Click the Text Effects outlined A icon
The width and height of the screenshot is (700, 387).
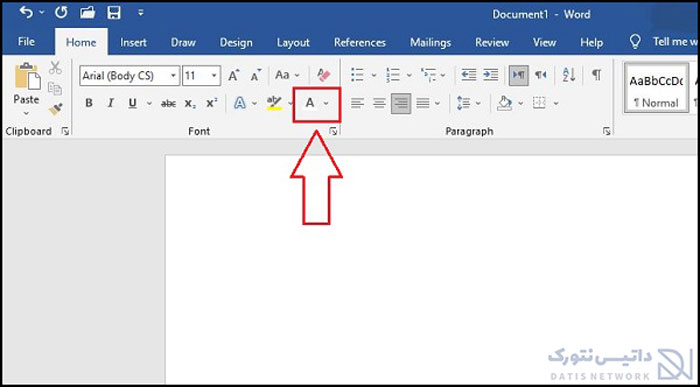pyautogui.click(x=240, y=104)
